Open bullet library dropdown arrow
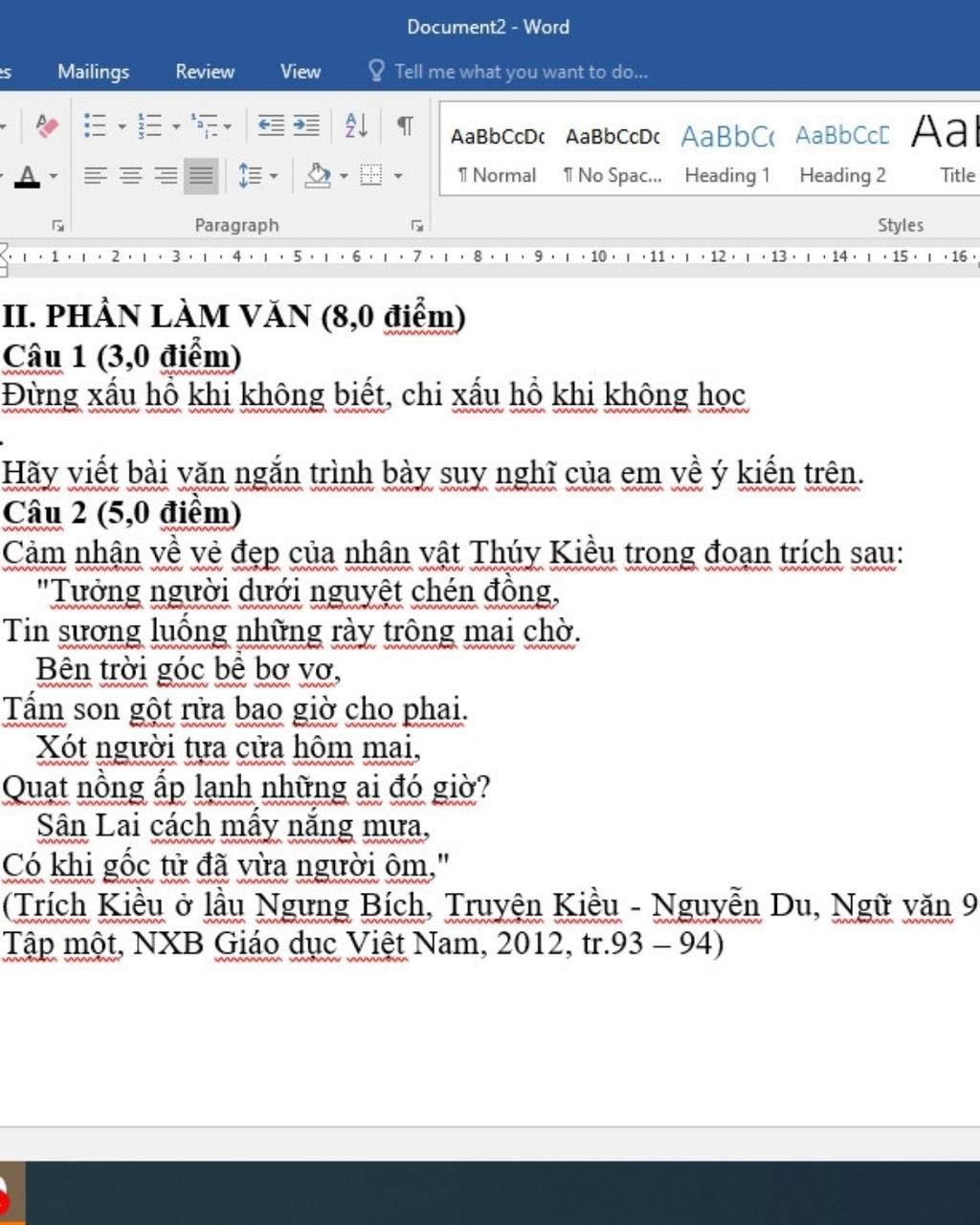Screen dimensions: 980x1225 pos(122,125)
